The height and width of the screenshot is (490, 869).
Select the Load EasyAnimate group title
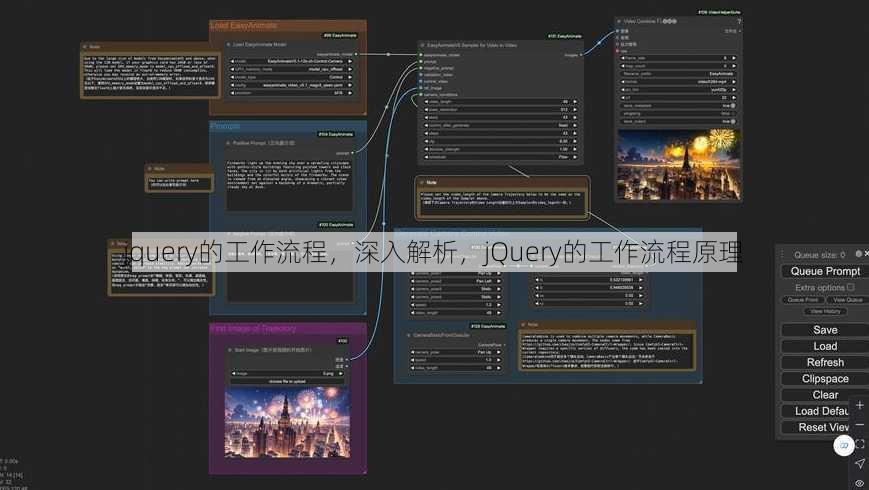[243, 25]
